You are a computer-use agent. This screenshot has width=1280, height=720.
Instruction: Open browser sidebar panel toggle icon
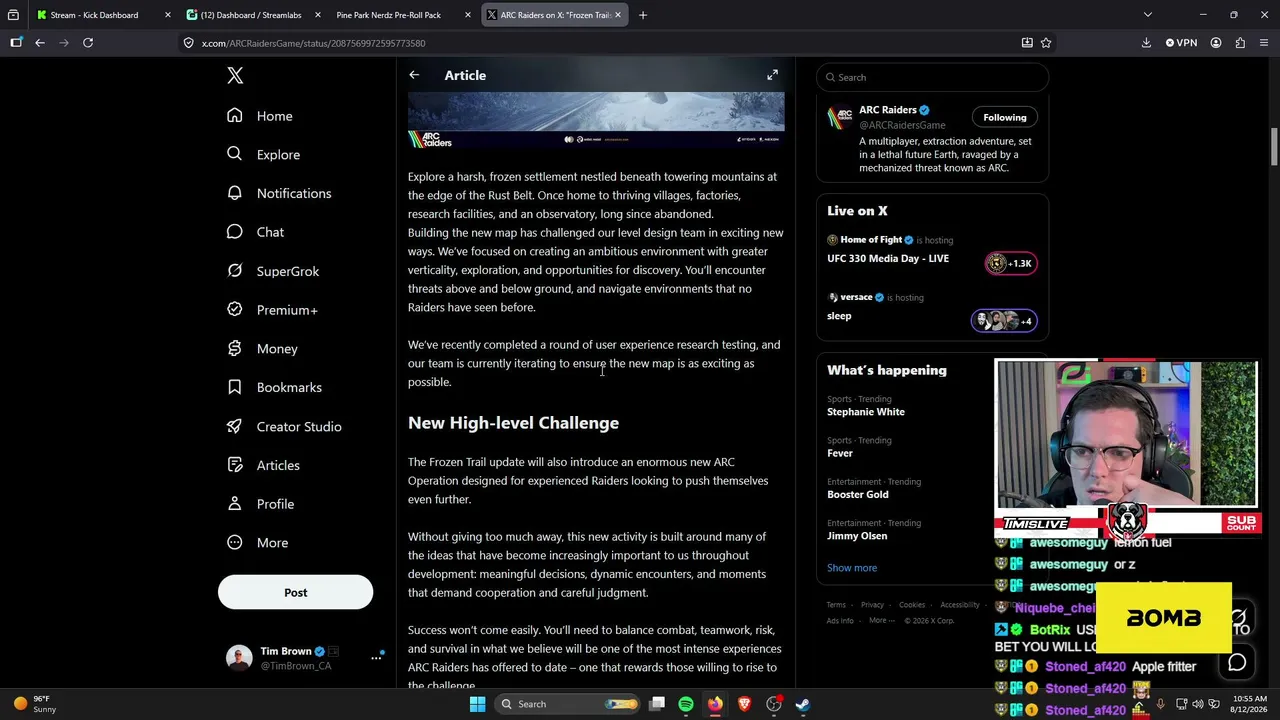[x=16, y=43]
